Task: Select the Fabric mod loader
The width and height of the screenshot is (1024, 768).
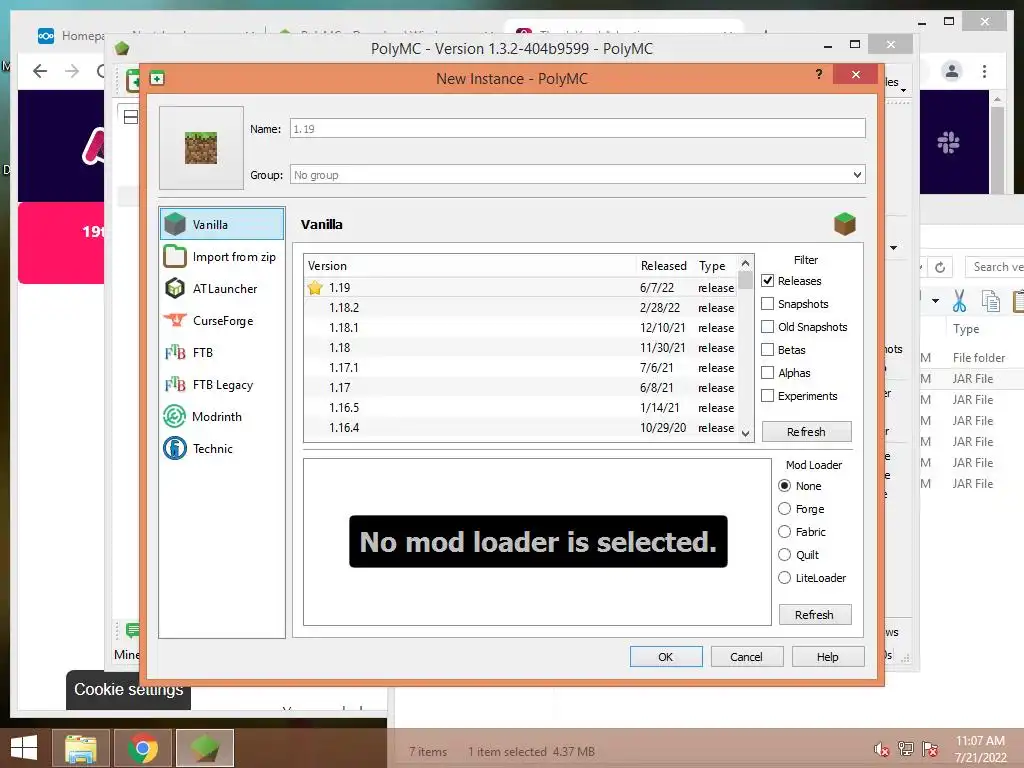Action: coord(785,532)
